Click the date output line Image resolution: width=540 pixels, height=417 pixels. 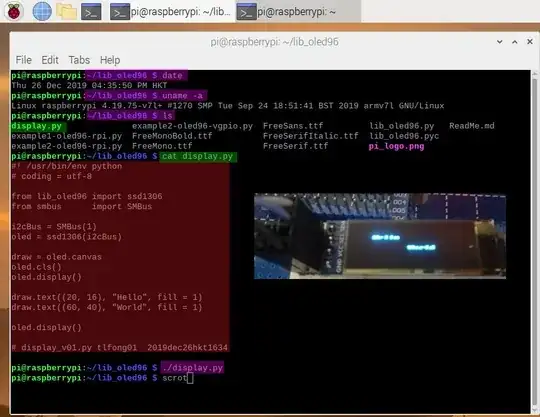tap(89, 85)
